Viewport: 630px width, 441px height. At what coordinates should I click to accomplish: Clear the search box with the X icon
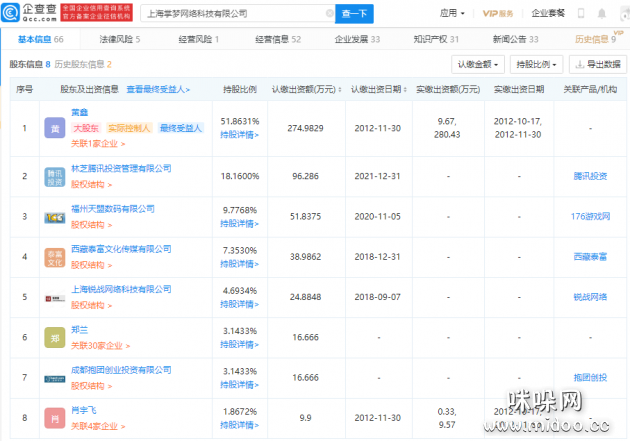329,14
